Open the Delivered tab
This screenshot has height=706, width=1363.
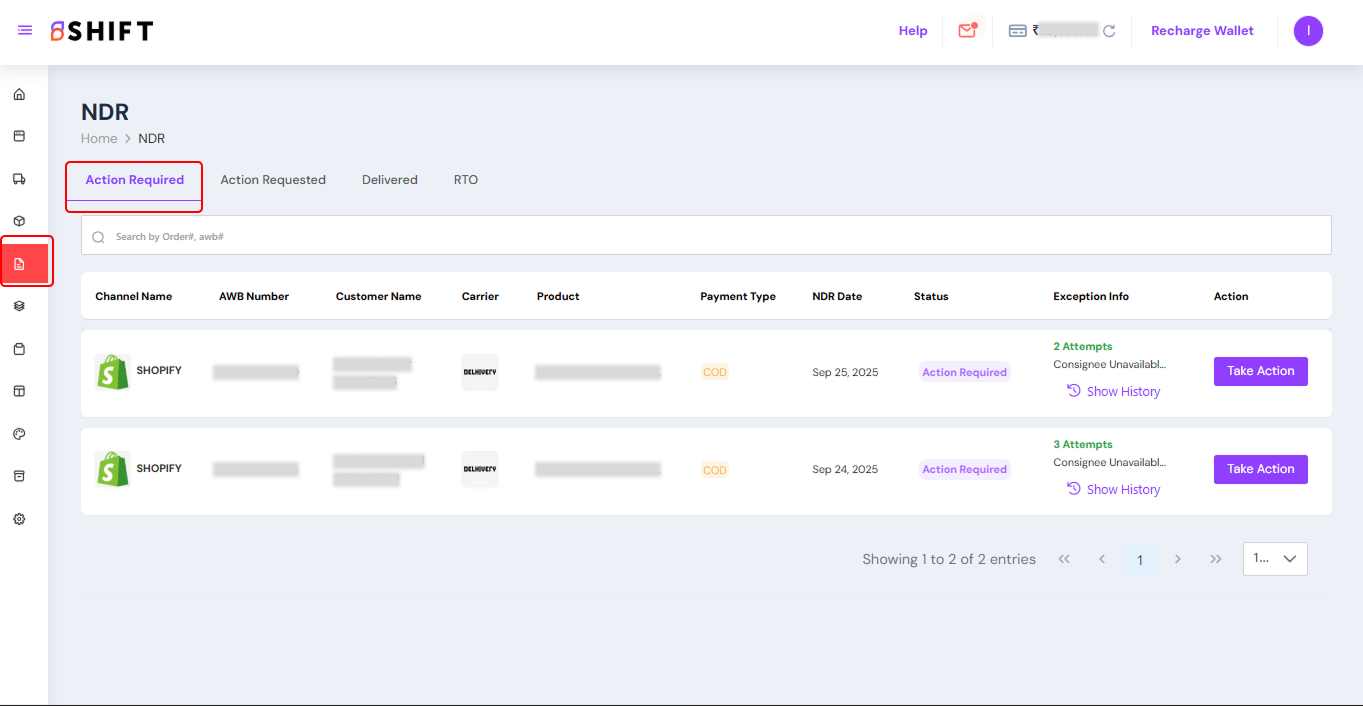pyautogui.click(x=390, y=180)
